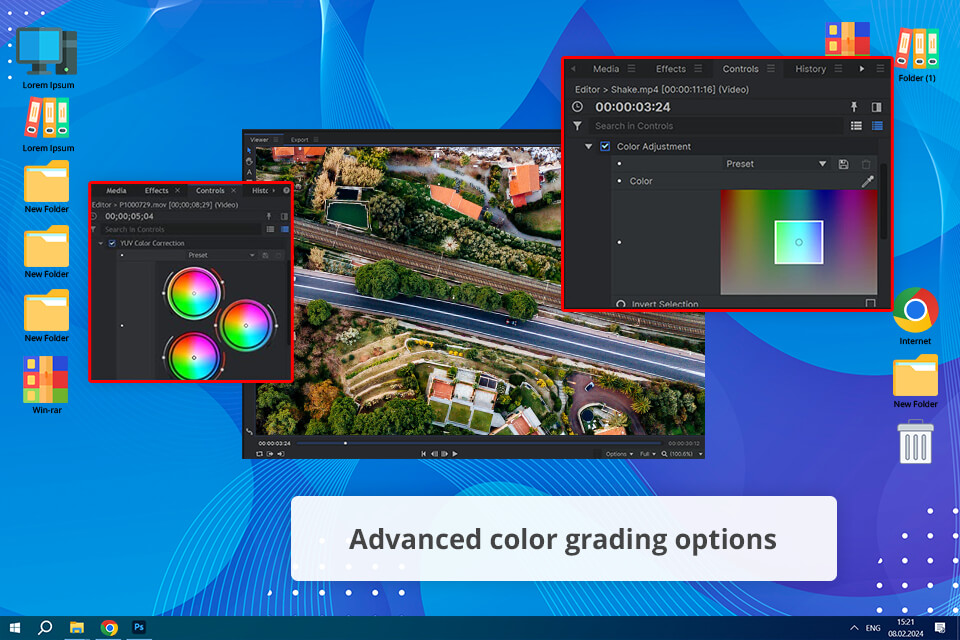Toggle keyframe dot beside Color label
Image resolution: width=960 pixels, height=640 pixels.
(x=620, y=181)
